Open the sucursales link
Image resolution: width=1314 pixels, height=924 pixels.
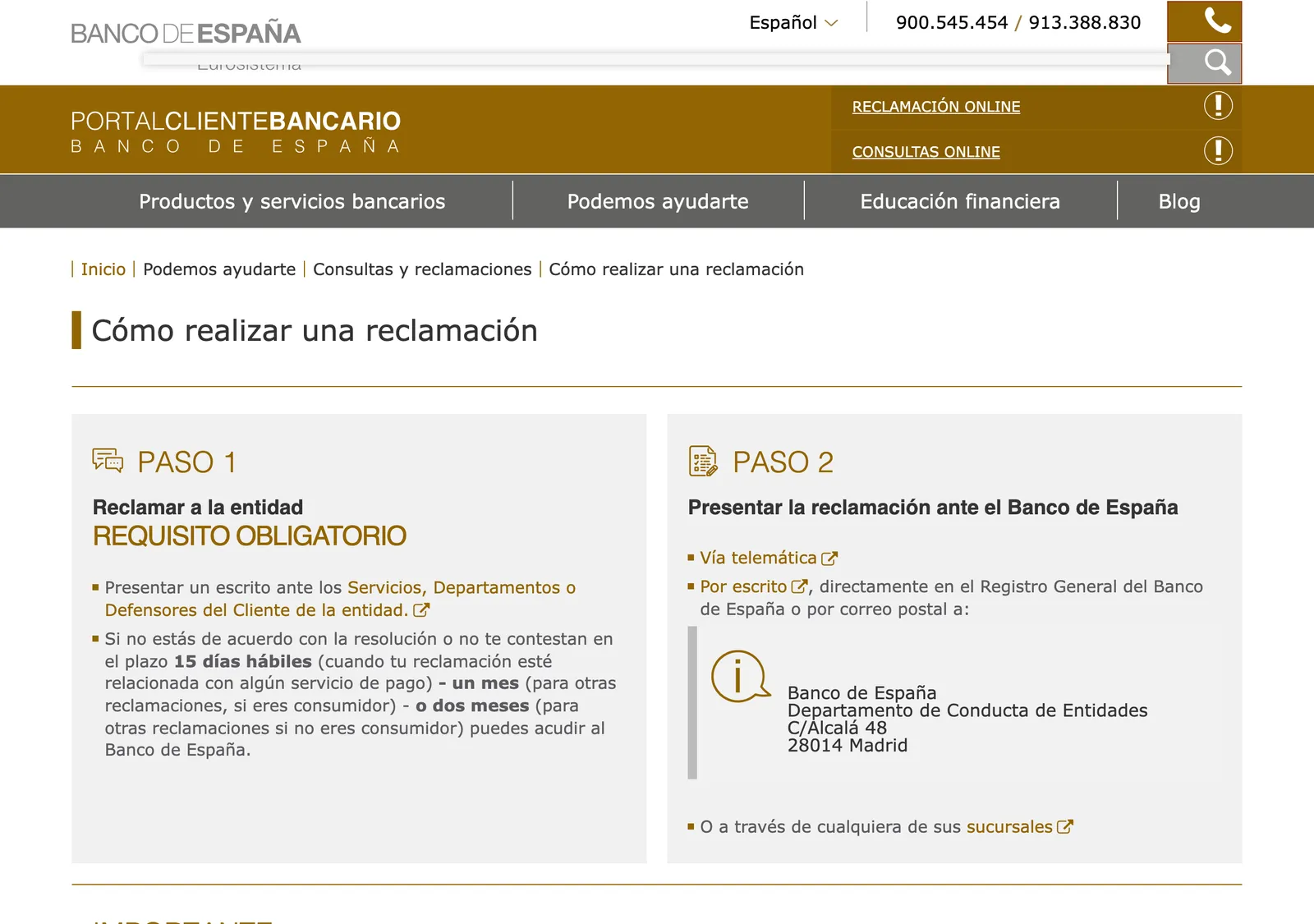[1009, 827]
